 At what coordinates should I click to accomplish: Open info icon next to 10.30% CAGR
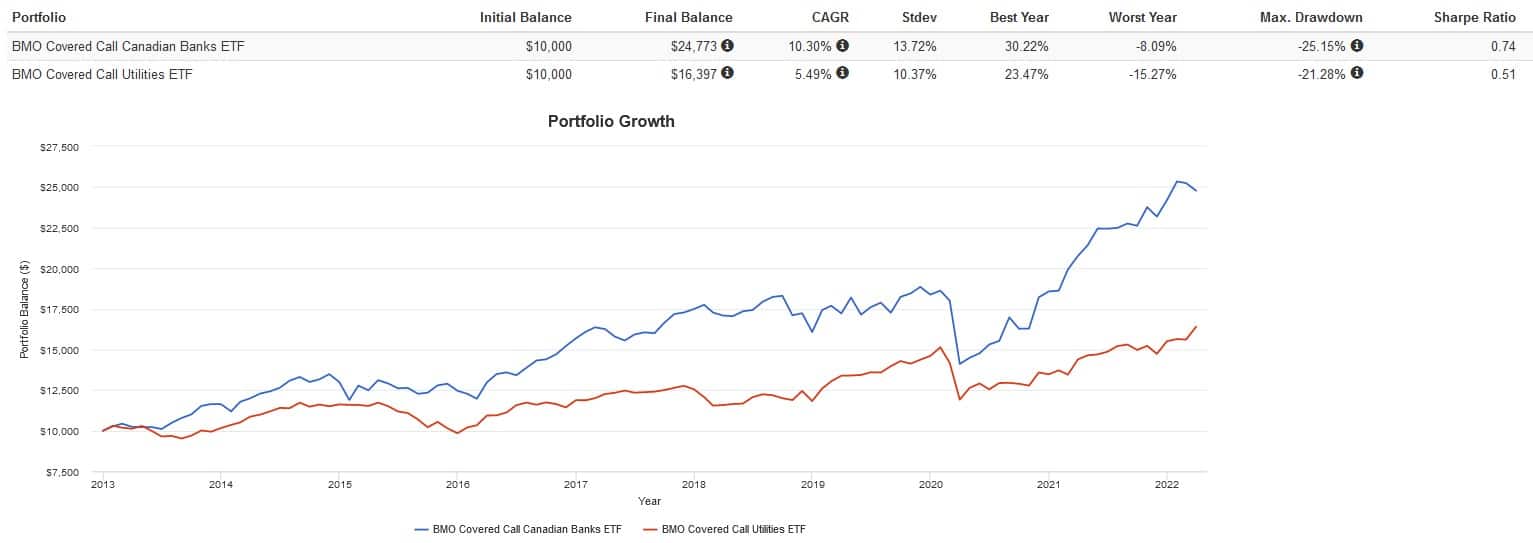tap(842, 46)
